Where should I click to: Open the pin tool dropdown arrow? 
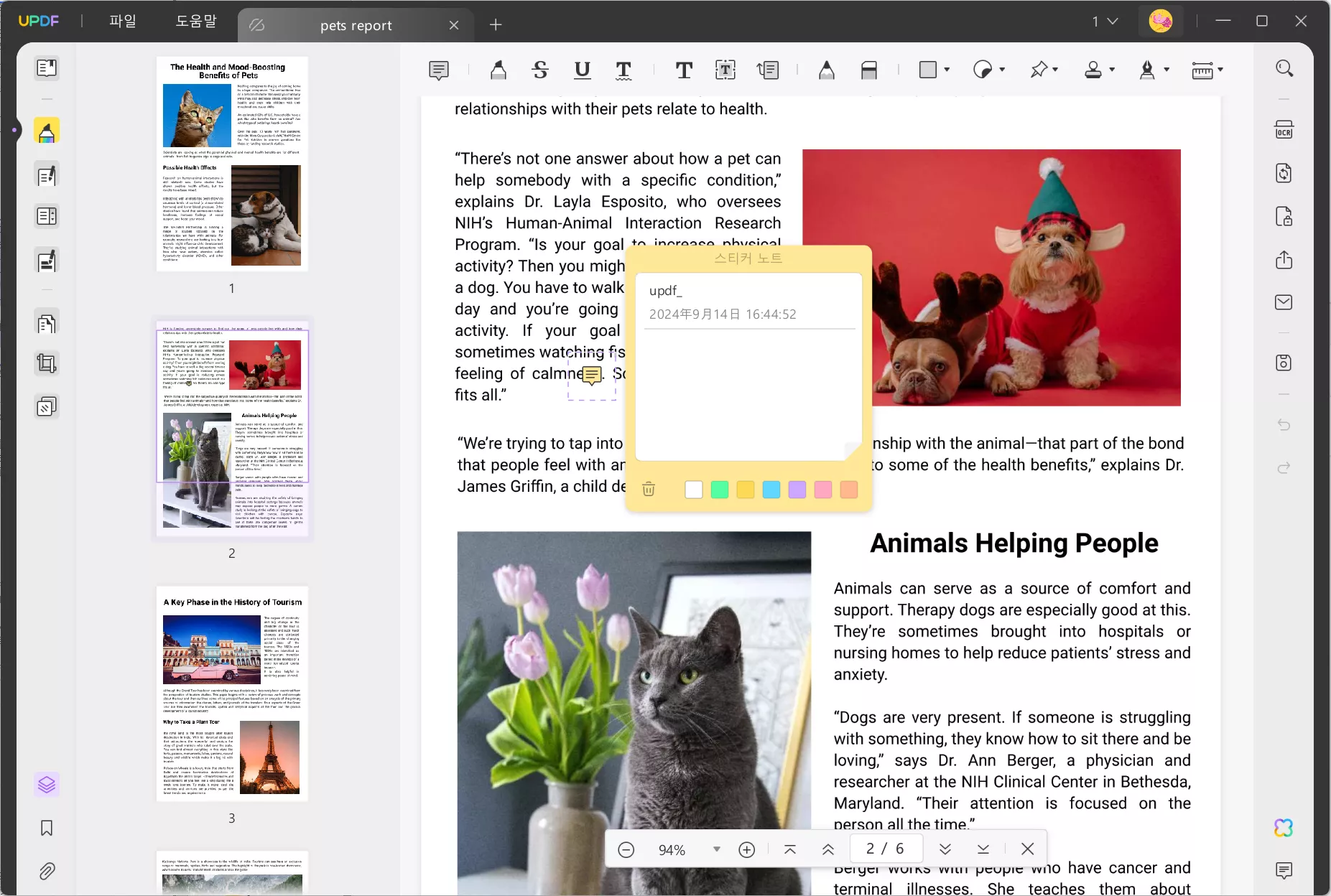point(1055,70)
